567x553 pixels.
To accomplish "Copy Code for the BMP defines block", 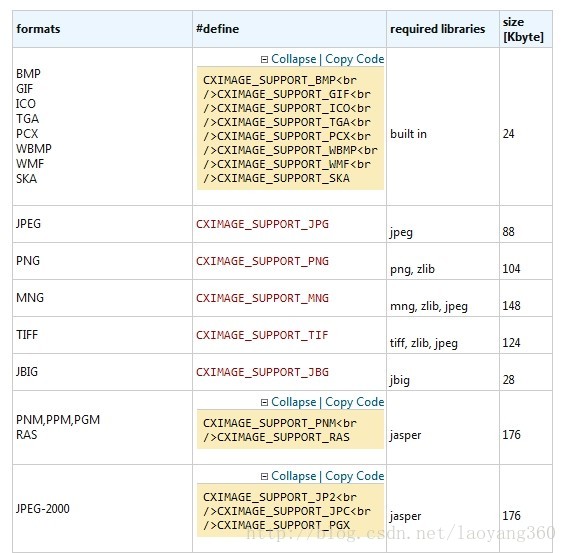I will click(354, 59).
